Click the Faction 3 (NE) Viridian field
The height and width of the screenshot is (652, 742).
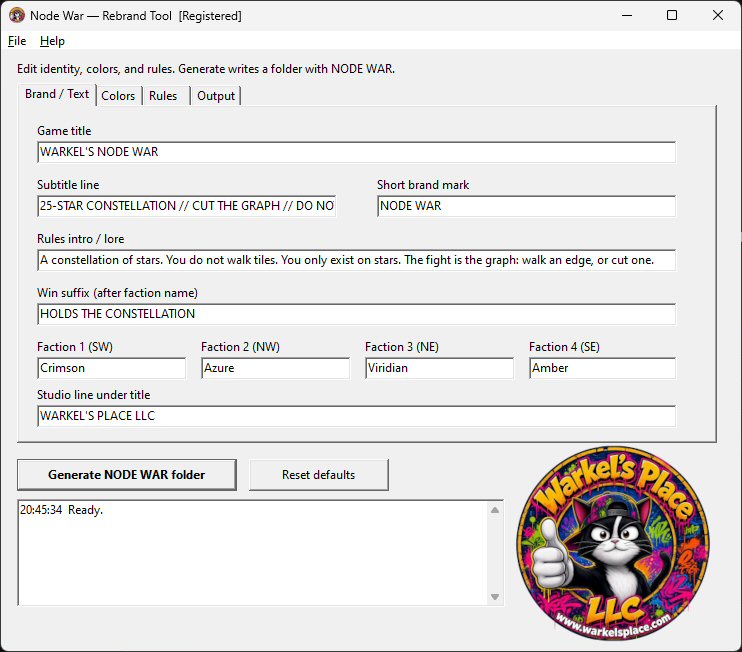coord(440,368)
